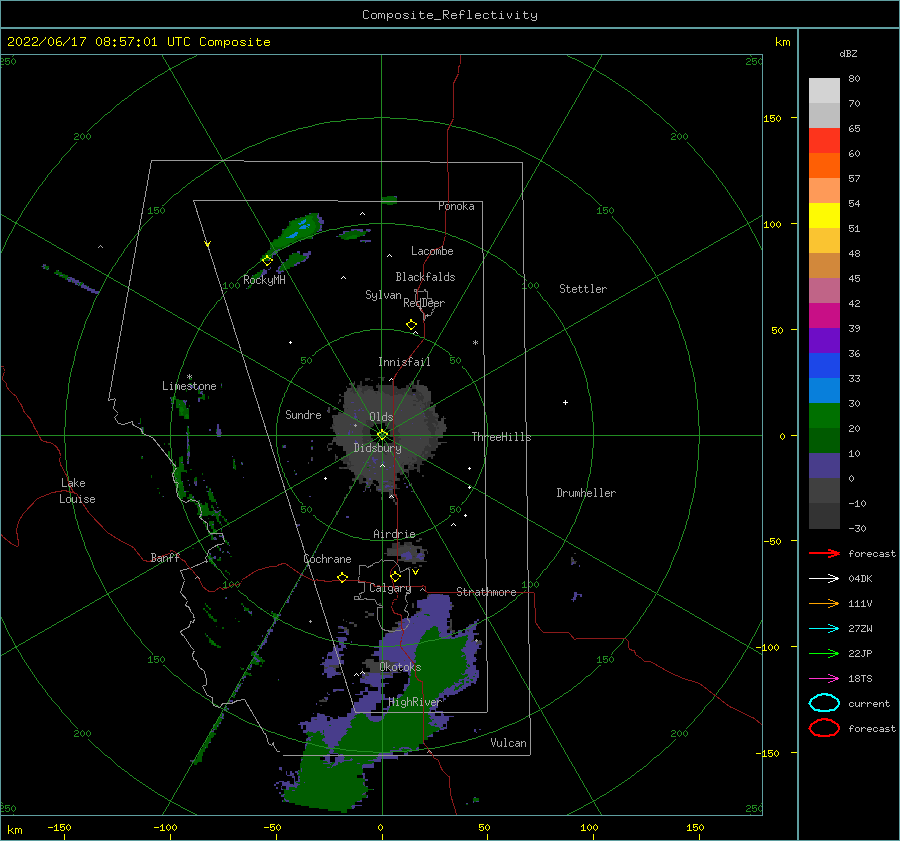Click the Strathmore town label
Image resolution: width=900 pixels, height=841 pixels.
(486, 592)
